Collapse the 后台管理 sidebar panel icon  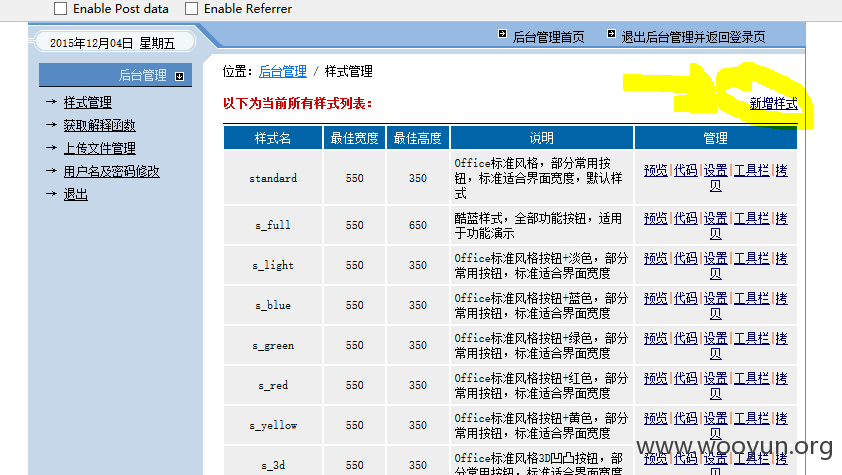tap(179, 76)
